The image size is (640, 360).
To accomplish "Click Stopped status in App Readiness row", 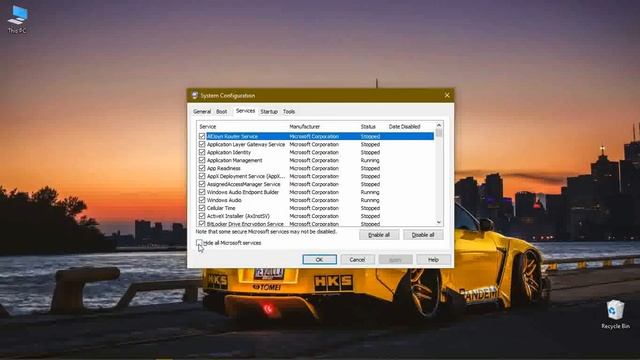I will point(370,168).
